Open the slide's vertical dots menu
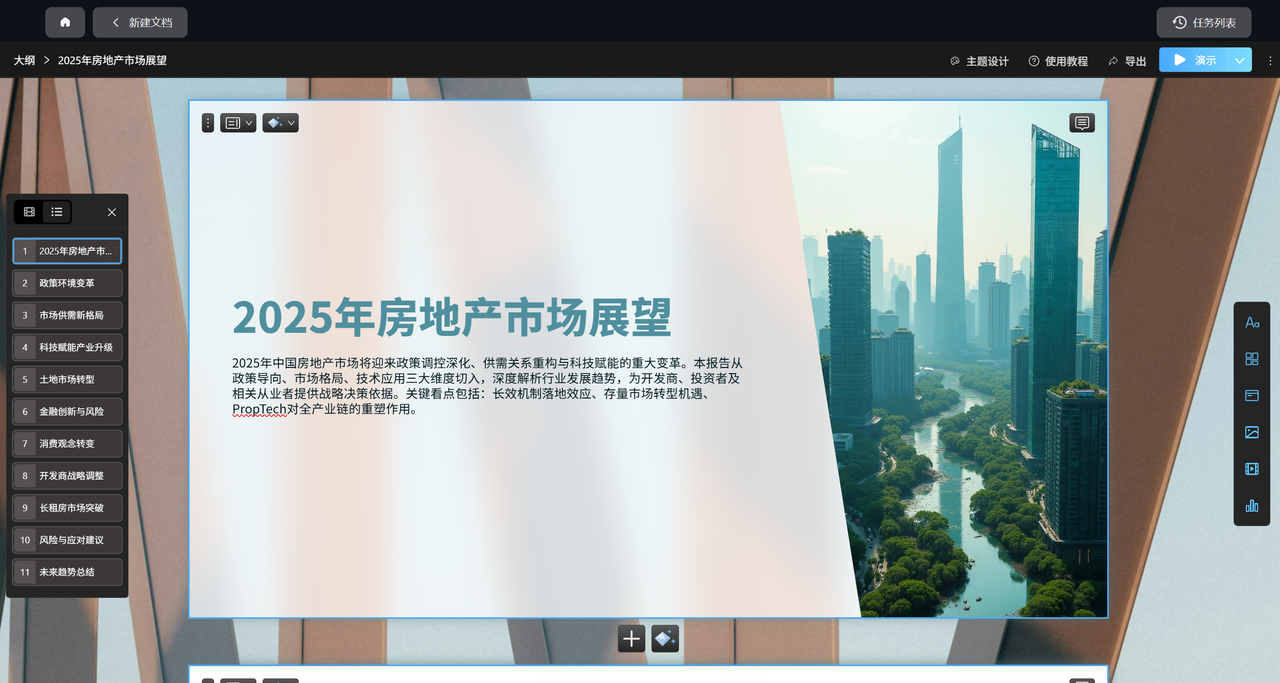1280x683 pixels. [x=208, y=123]
